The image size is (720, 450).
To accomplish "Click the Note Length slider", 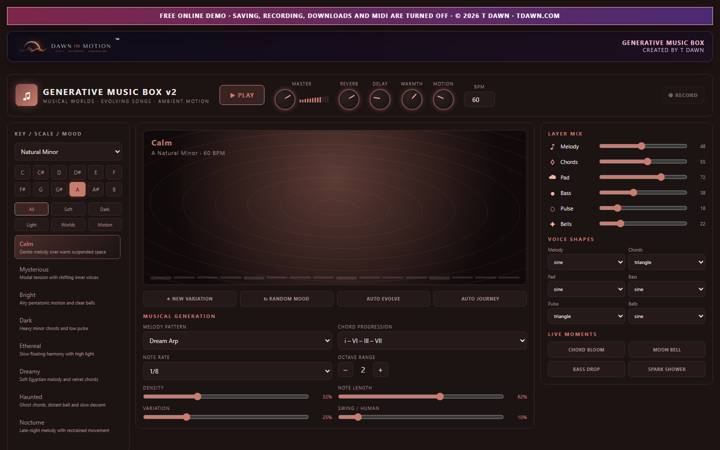I will tap(421, 397).
